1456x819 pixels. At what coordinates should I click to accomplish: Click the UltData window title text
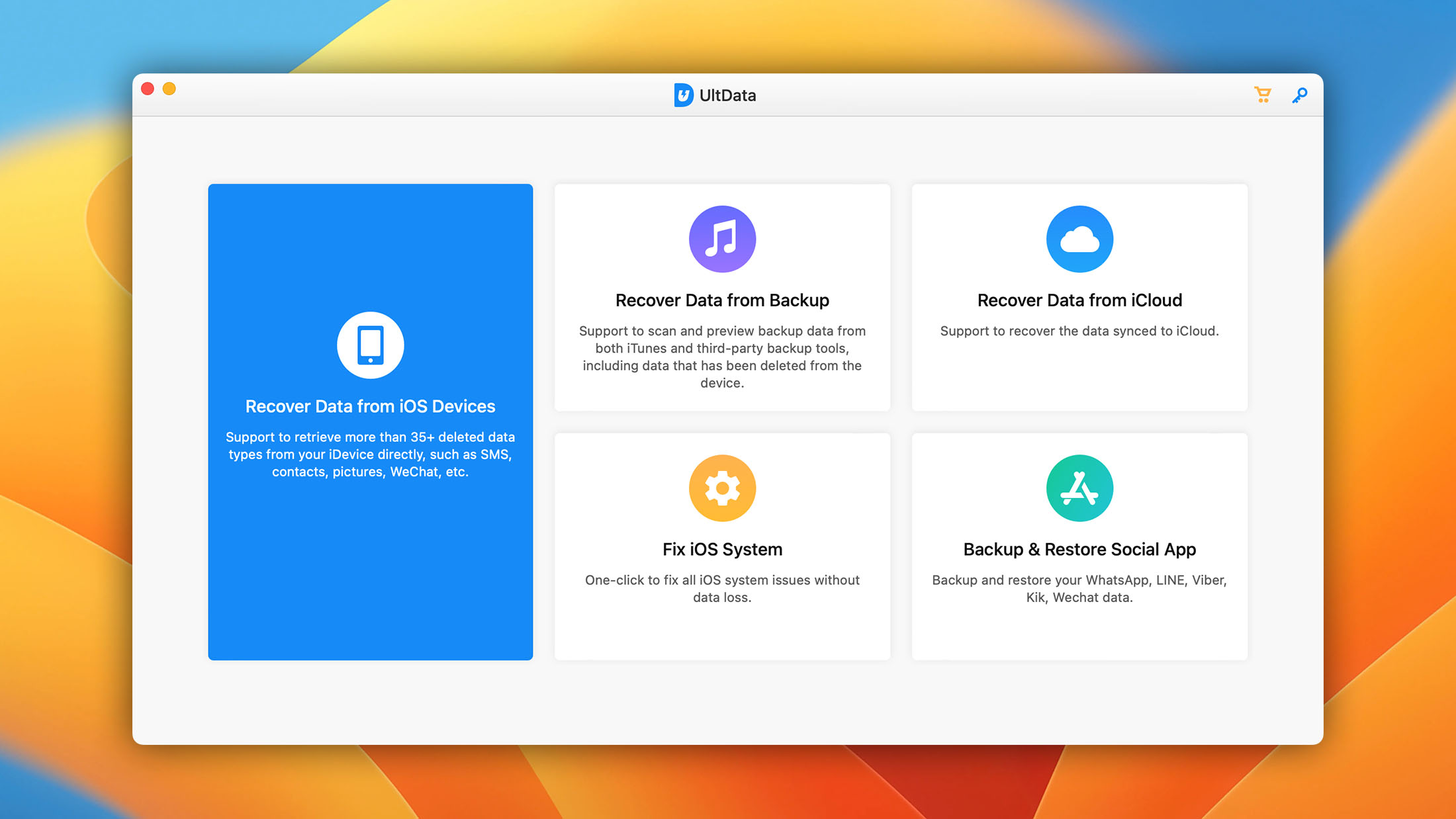pyautogui.click(x=727, y=95)
